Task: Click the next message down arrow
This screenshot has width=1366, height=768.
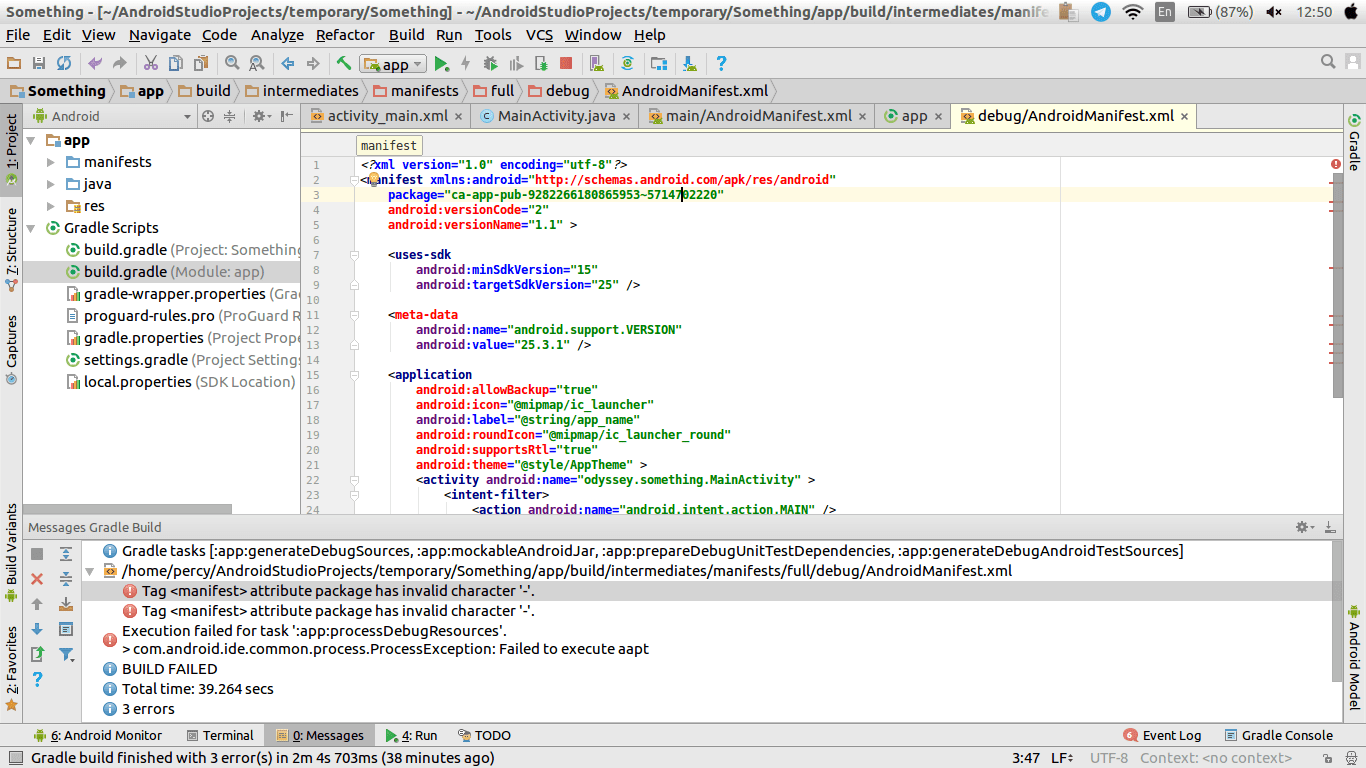Action: tap(37, 629)
